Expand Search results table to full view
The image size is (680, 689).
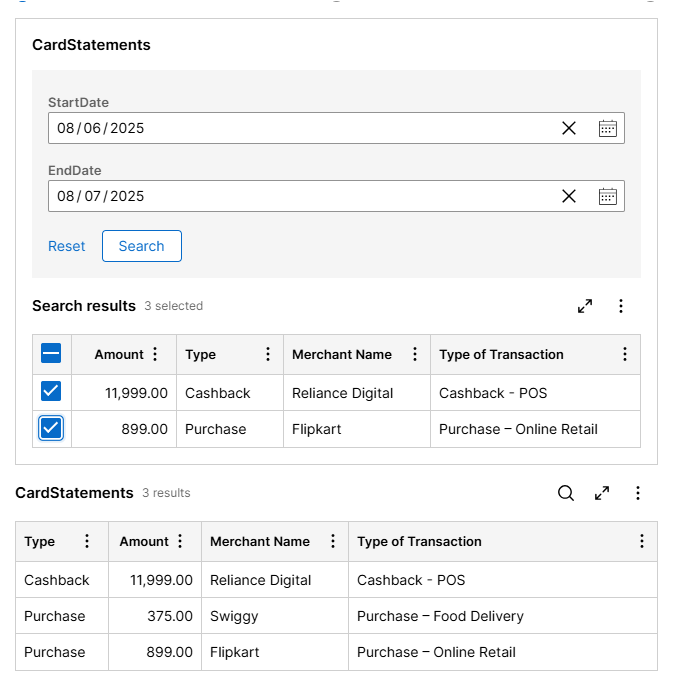point(585,306)
